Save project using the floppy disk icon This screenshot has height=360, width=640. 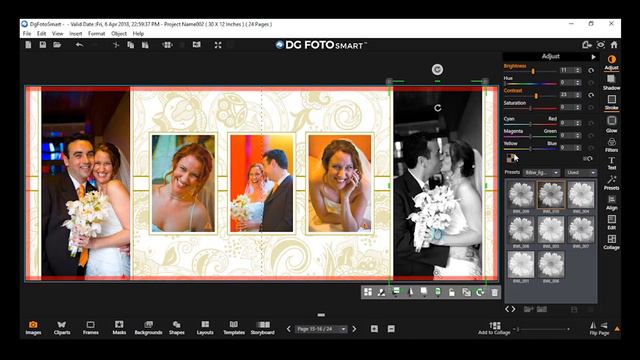coord(42,45)
